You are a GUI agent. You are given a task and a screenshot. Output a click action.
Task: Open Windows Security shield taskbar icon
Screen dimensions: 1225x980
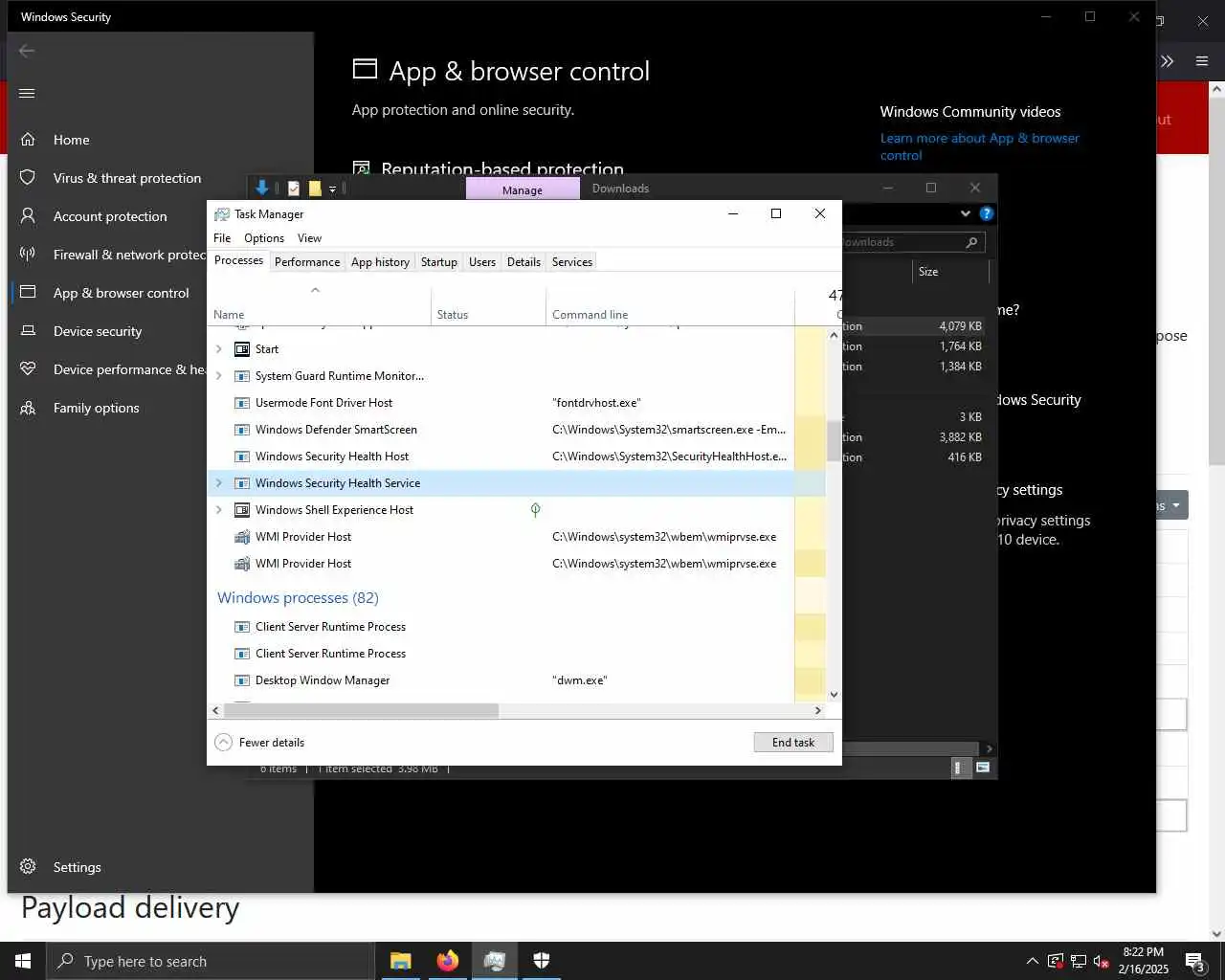click(541, 961)
